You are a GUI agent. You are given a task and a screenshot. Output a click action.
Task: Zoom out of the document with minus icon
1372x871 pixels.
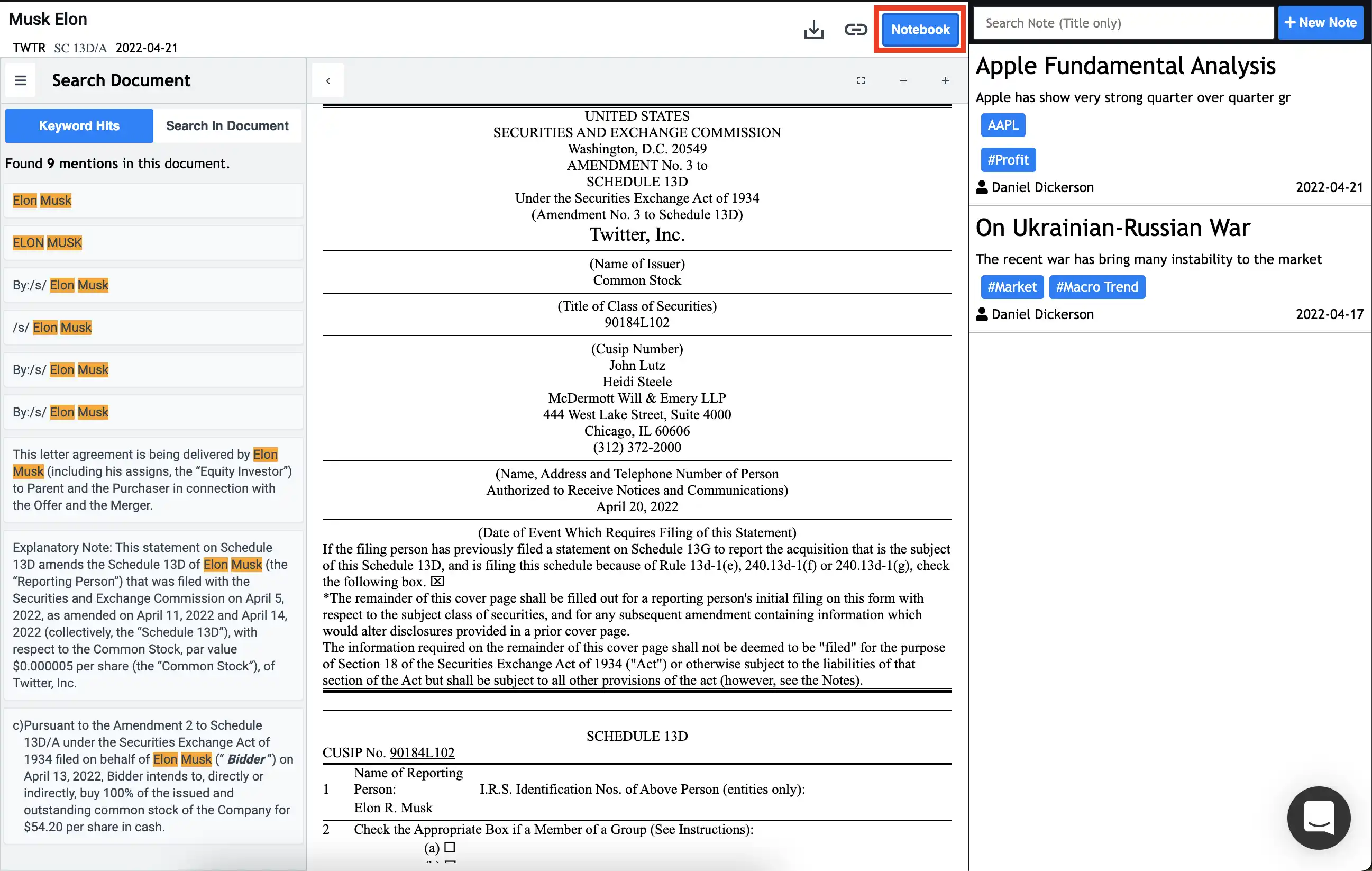[x=903, y=80]
